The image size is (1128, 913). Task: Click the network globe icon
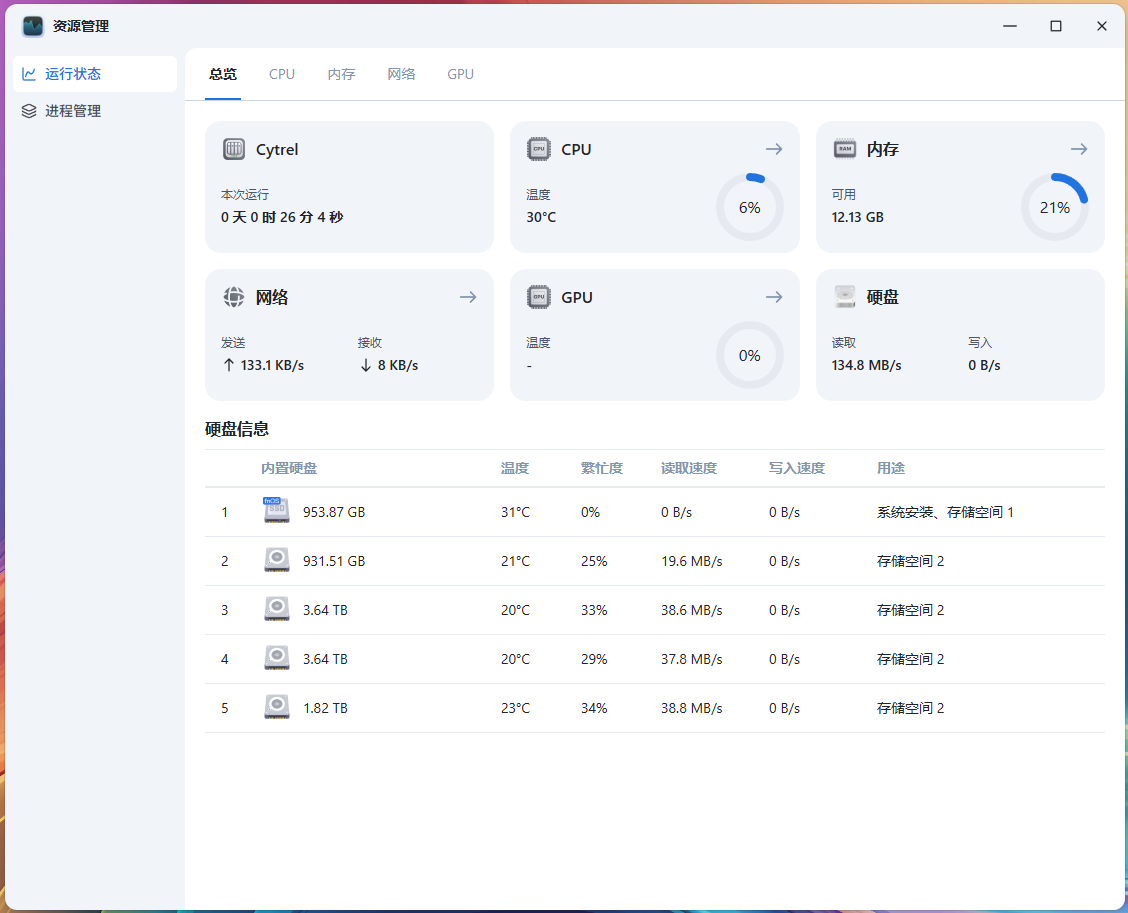coord(234,297)
